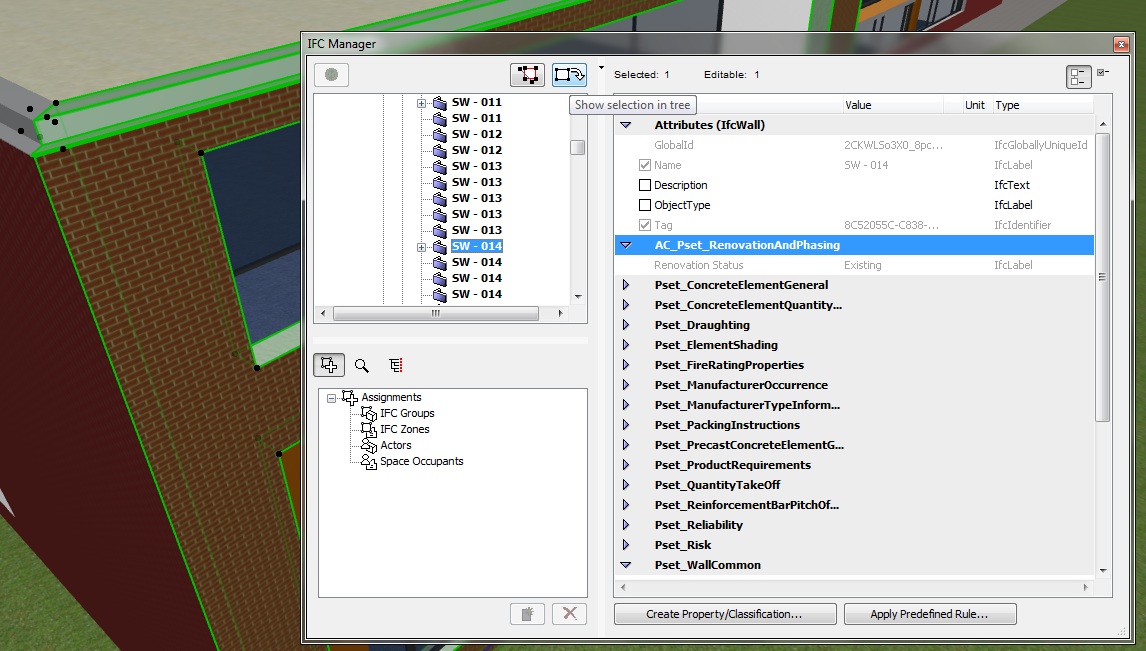Select the IFC Zones tree item
The image size is (1146, 651).
(404, 429)
